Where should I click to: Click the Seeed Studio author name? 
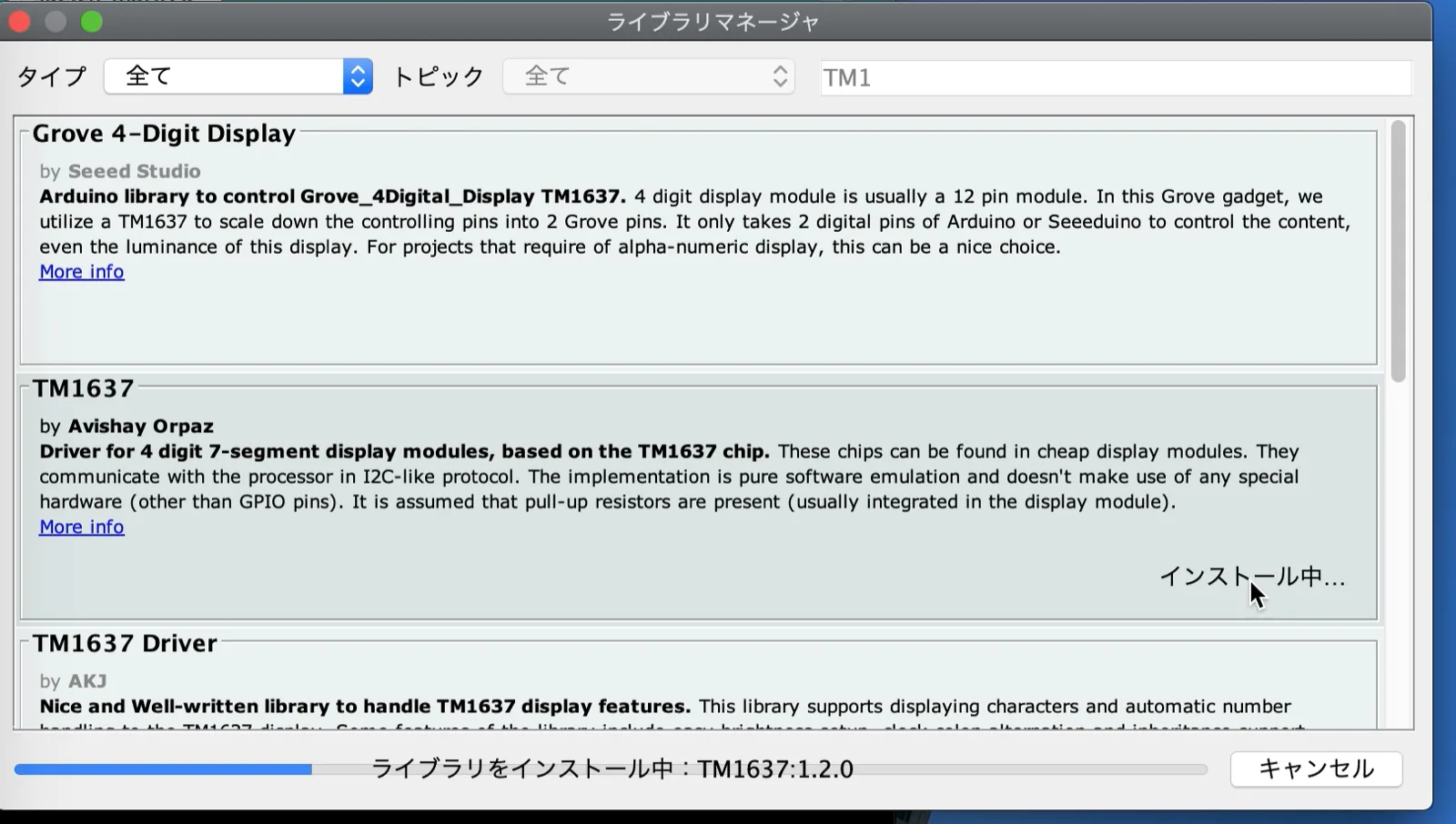(135, 171)
